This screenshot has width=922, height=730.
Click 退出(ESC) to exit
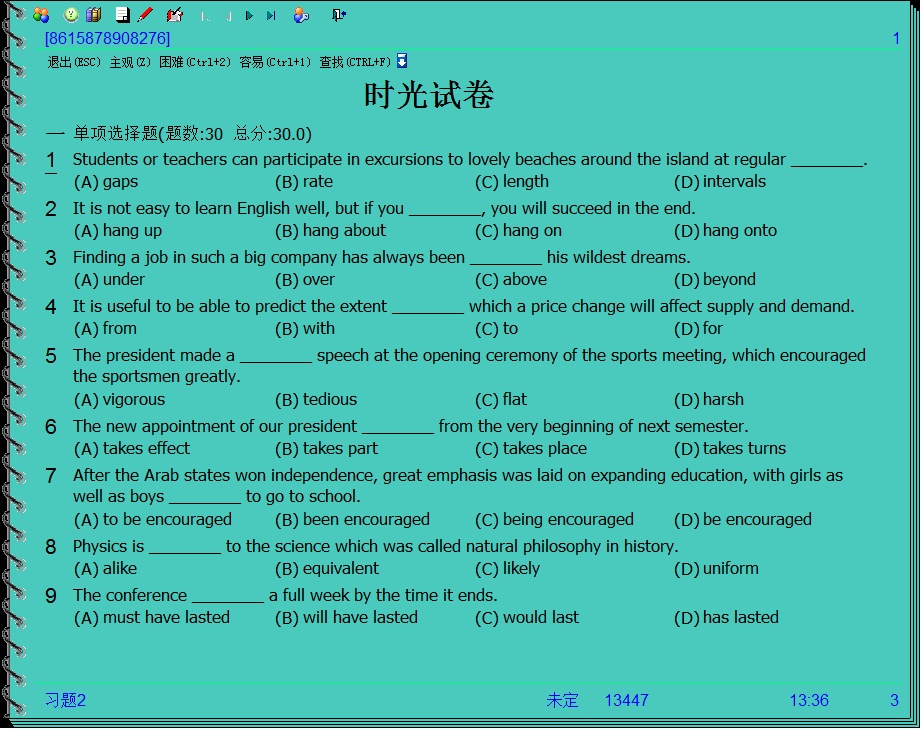click(75, 62)
